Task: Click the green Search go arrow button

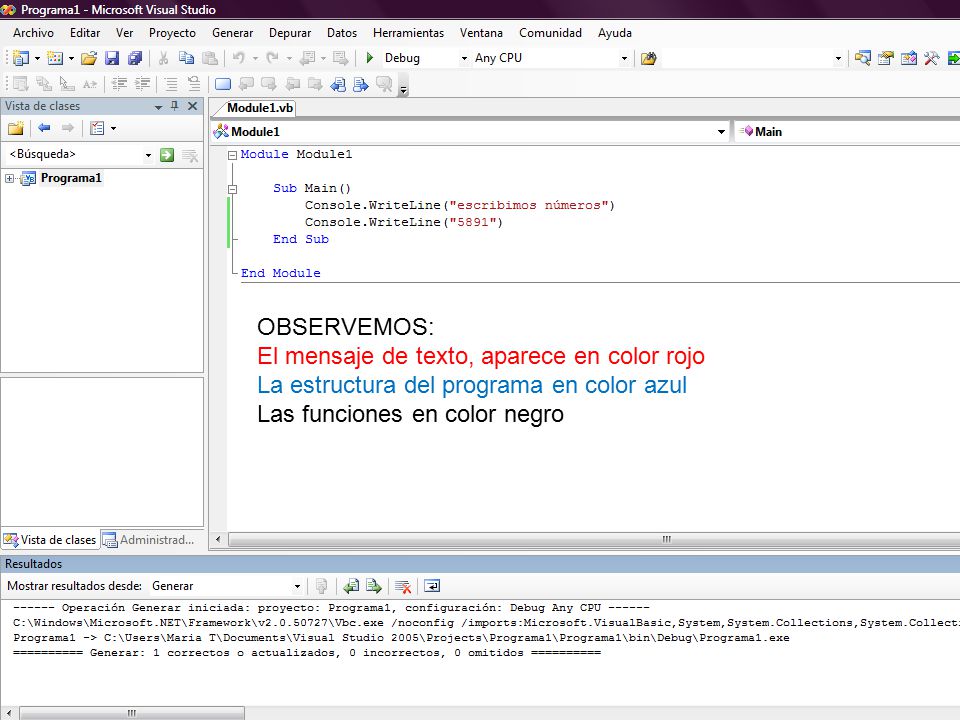Action: click(x=167, y=155)
